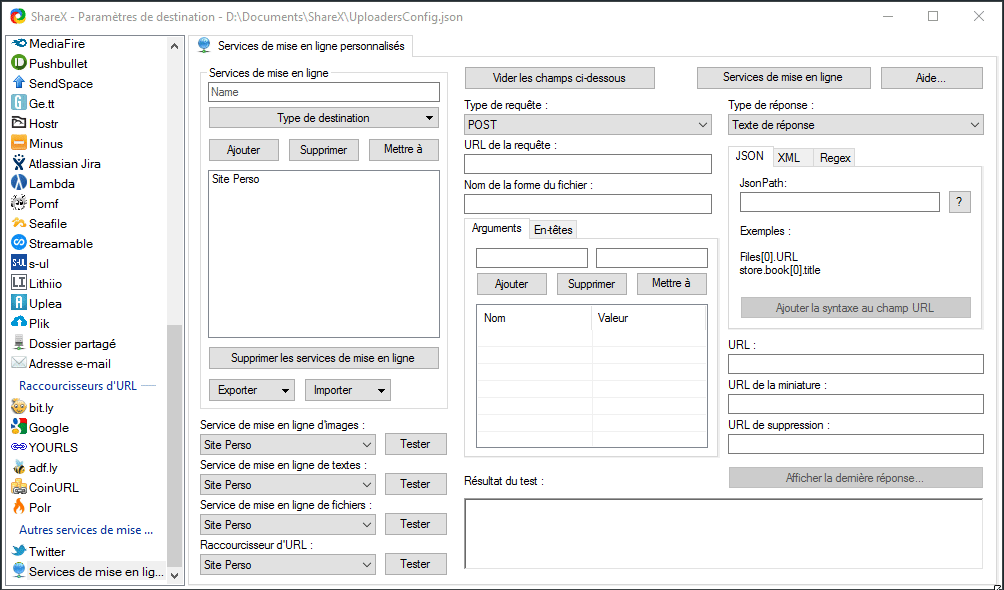Open the Plik uploader settings
Screen dimensions: 1004x590
(x=37, y=323)
